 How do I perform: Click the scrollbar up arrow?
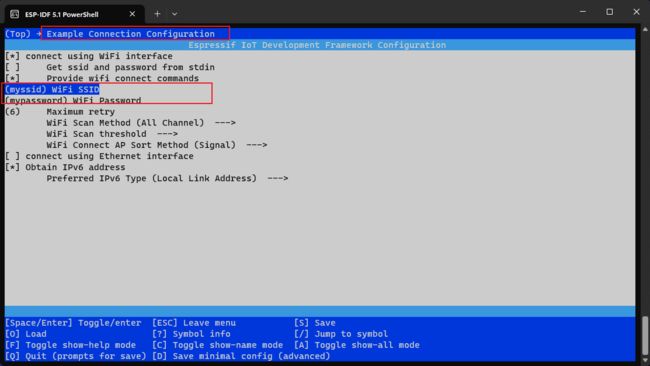[645, 30]
